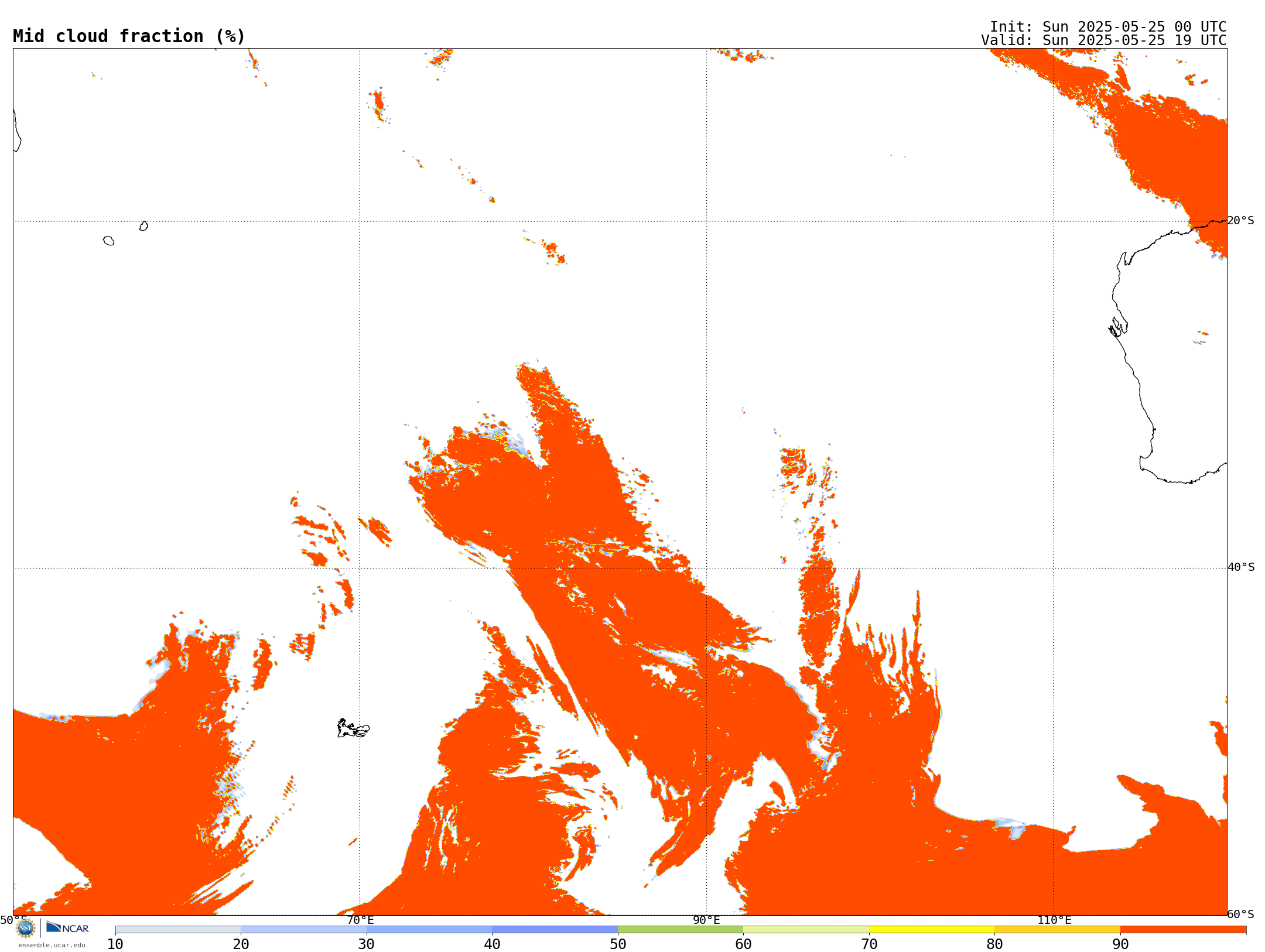
Task: Click the colorbar tick label 60
Action: [744, 944]
